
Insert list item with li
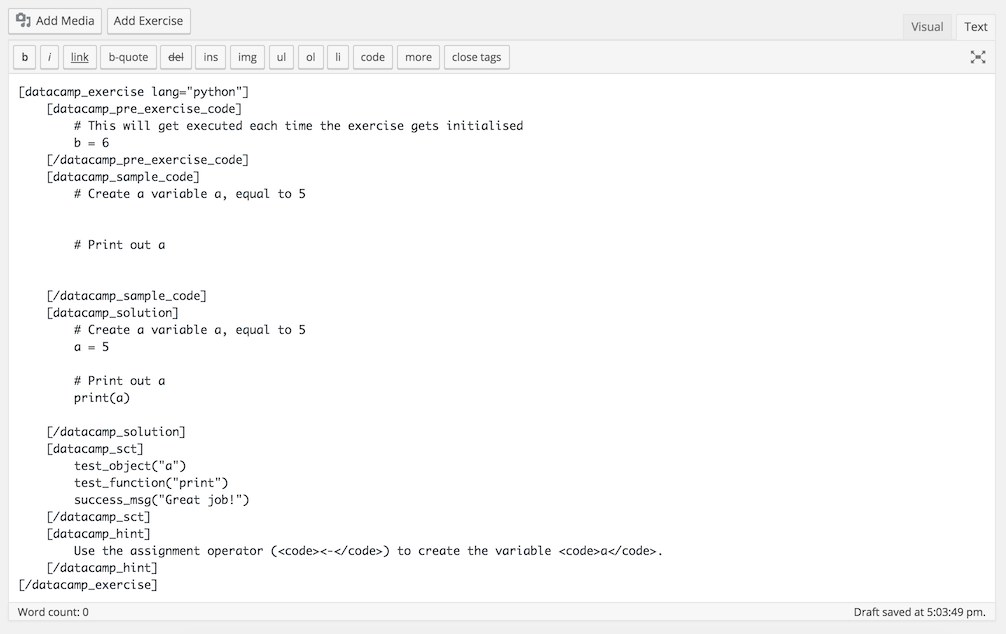[x=337, y=57]
